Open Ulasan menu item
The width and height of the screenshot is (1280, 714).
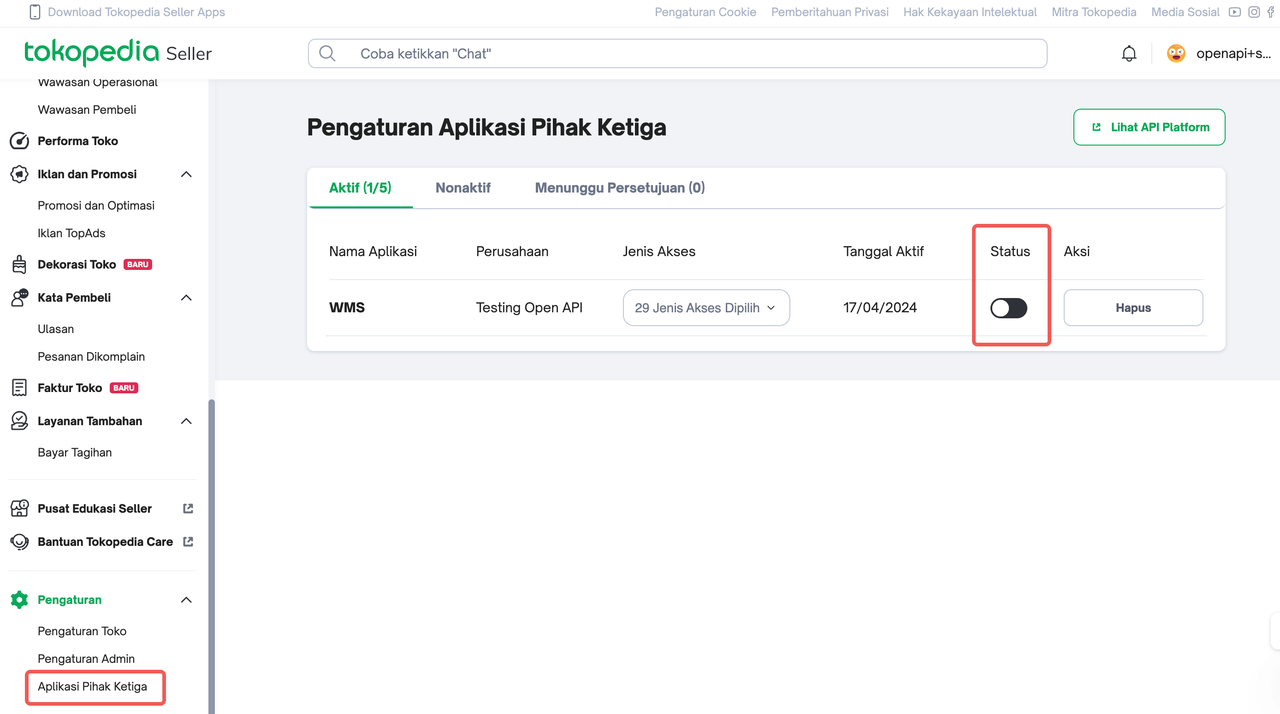pos(56,329)
